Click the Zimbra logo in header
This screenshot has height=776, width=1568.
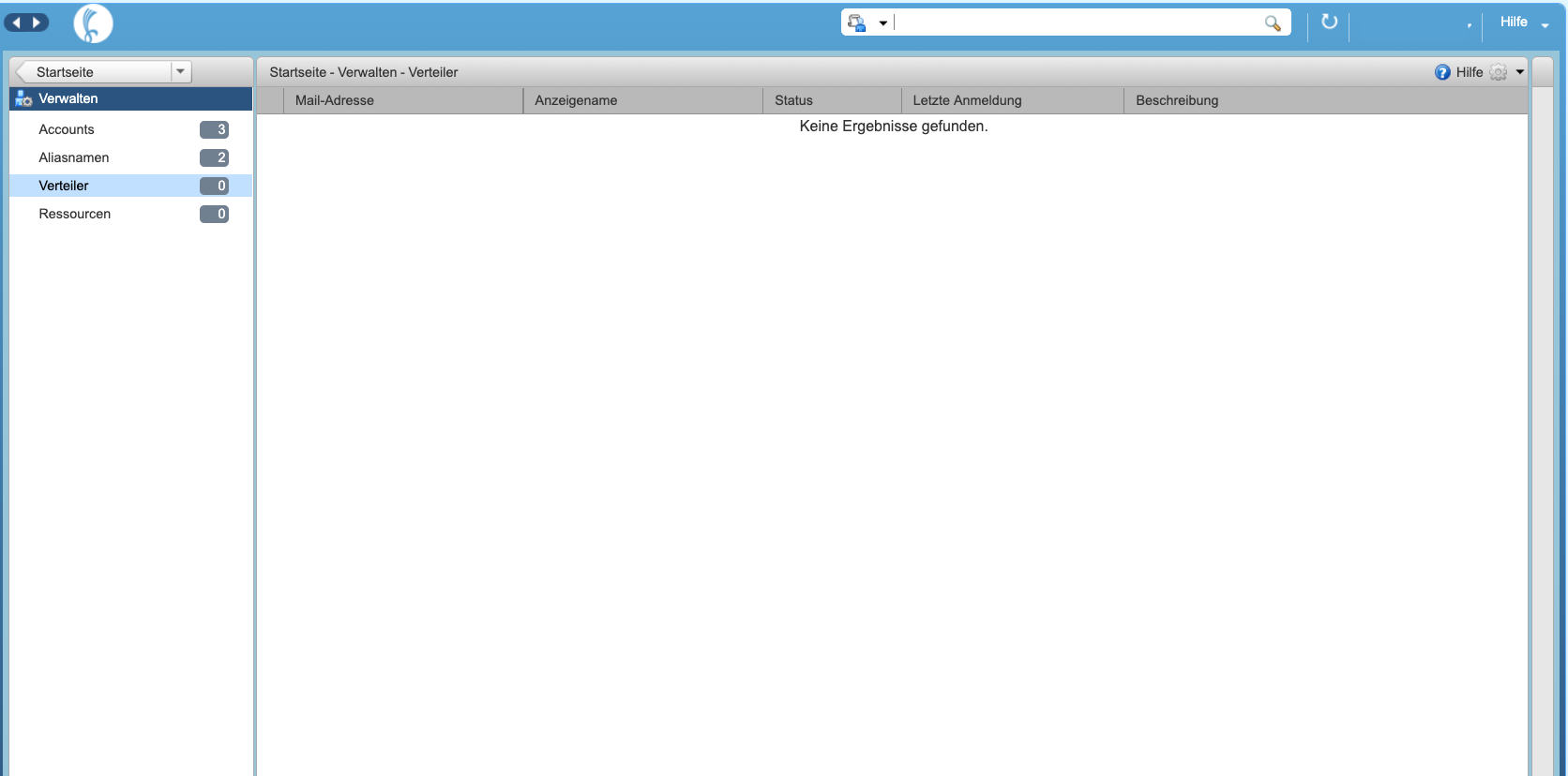point(93,23)
